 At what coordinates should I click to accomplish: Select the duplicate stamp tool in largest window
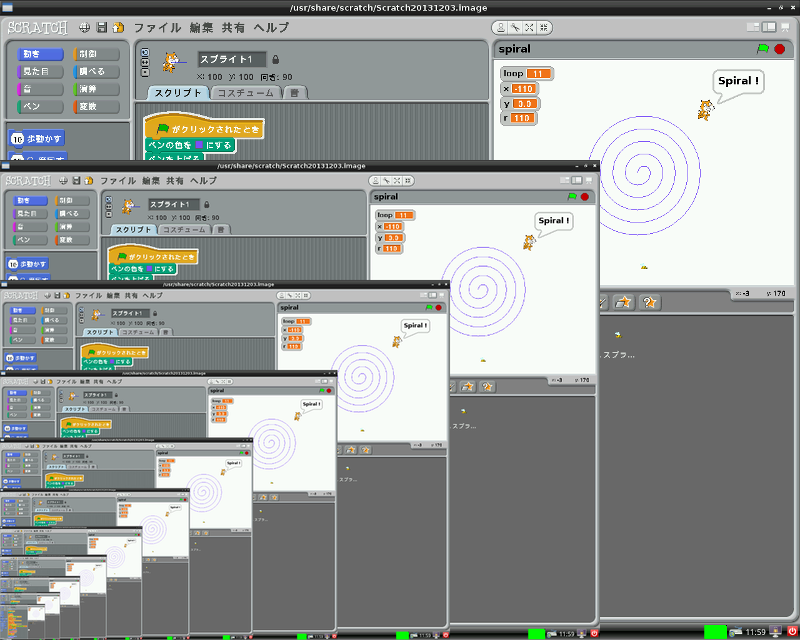click(x=501, y=28)
